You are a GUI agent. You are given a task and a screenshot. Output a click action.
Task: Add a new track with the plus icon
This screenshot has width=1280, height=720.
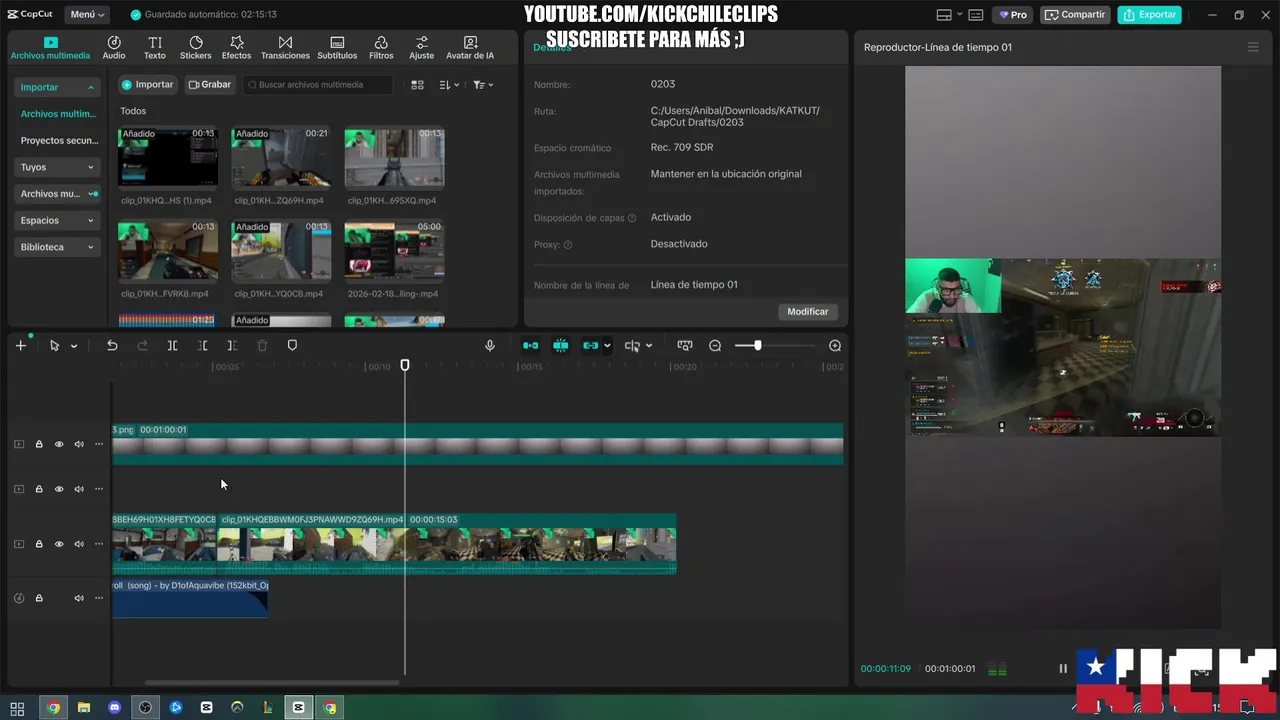(21, 346)
